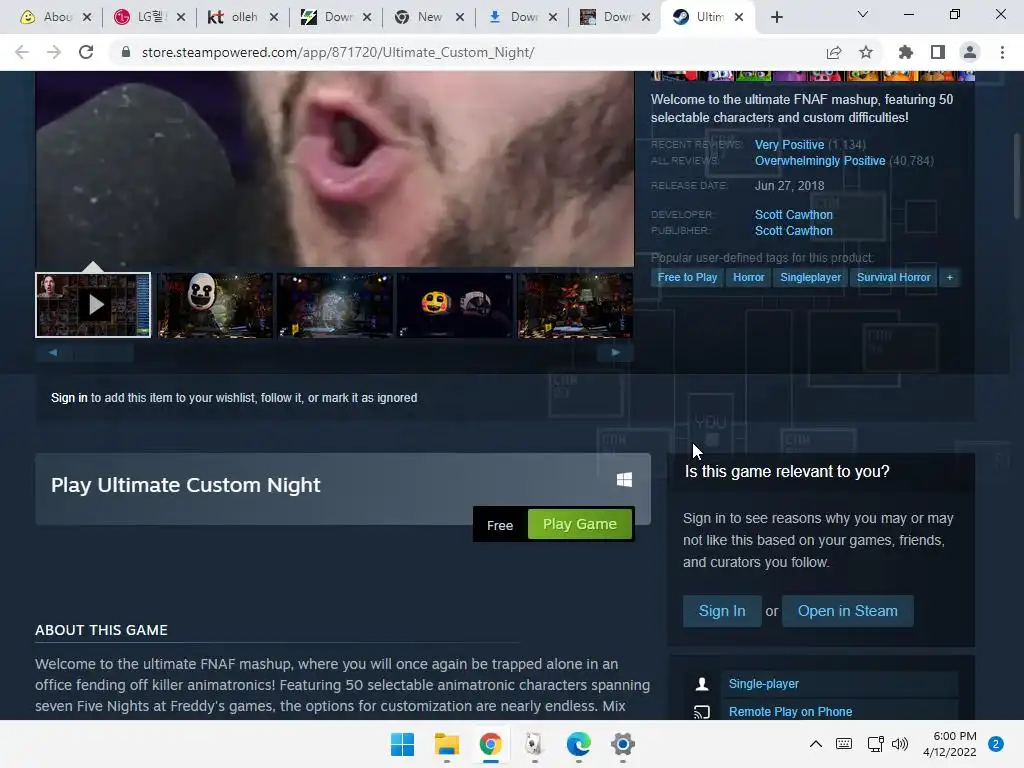The height and width of the screenshot is (768, 1024).
Task: Expand more tags with plus button
Action: coord(950,278)
